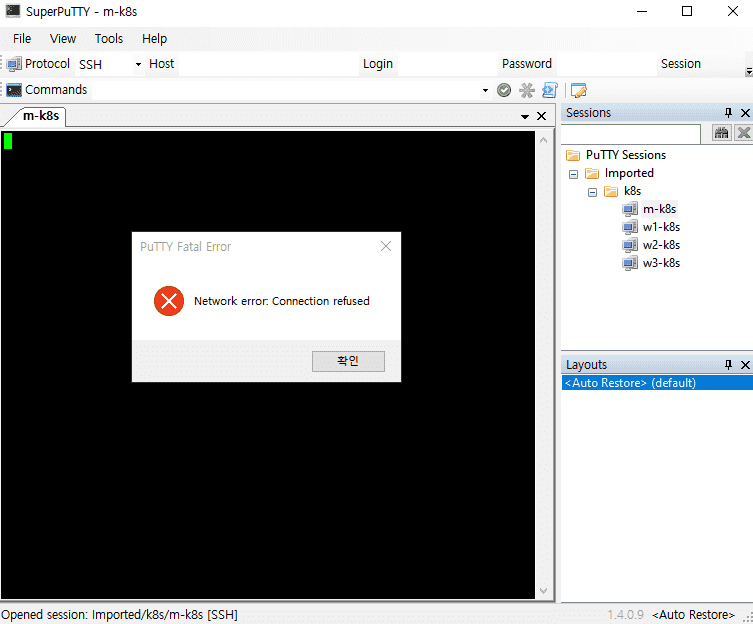Collapse the k8s tree node
The image size is (753, 624).
[592, 192]
